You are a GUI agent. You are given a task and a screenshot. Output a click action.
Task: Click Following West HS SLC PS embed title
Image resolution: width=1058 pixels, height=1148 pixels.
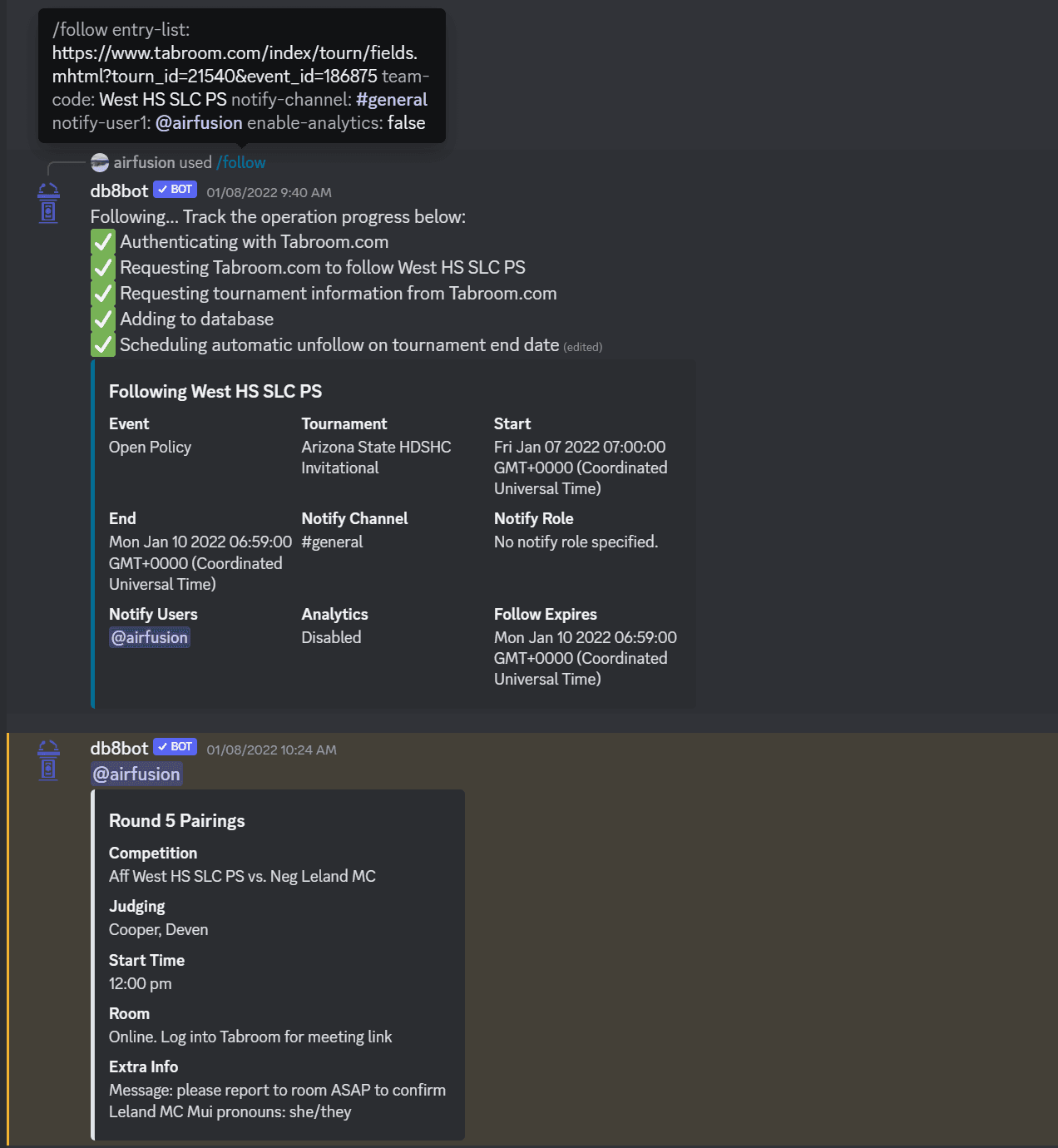tap(215, 392)
